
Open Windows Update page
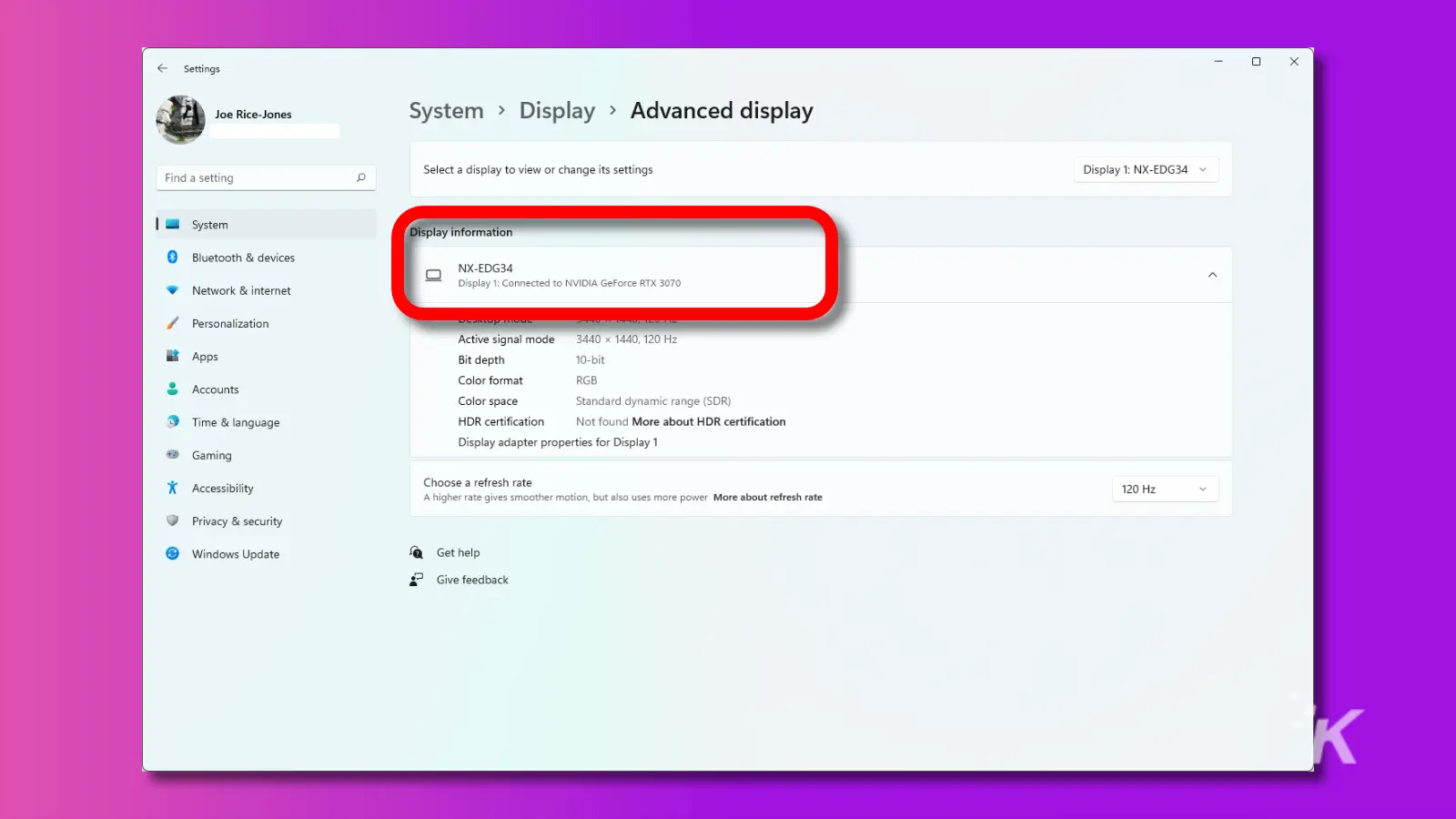(x=266, y=553)
